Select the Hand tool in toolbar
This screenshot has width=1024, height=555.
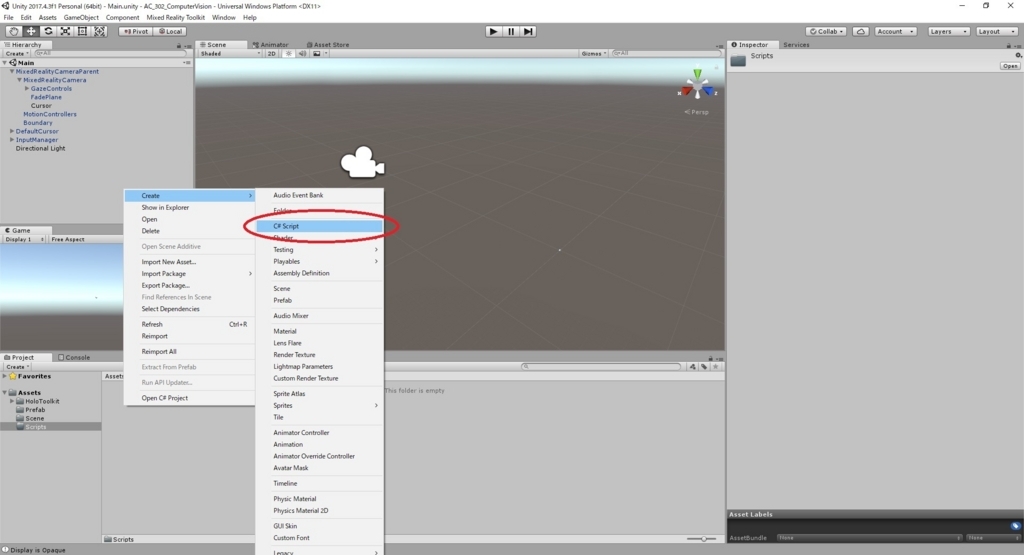click(x=13, y=31)
